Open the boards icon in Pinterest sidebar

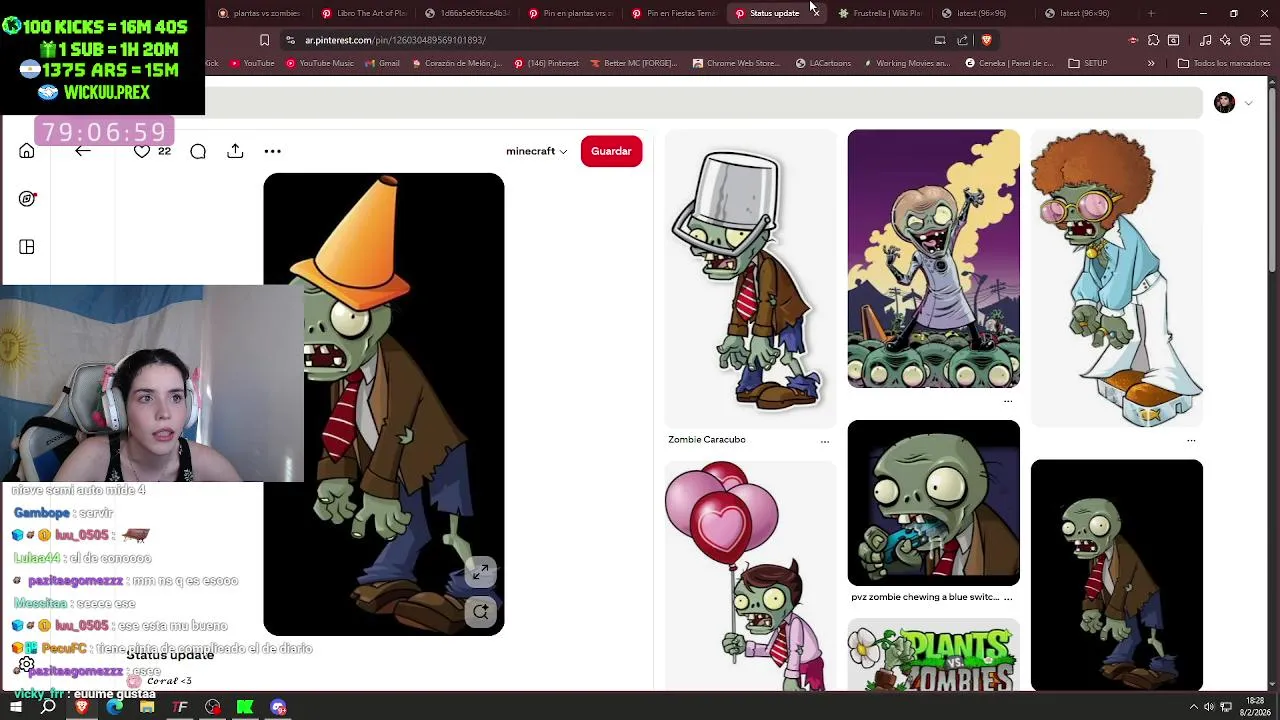tap(27, 247)
